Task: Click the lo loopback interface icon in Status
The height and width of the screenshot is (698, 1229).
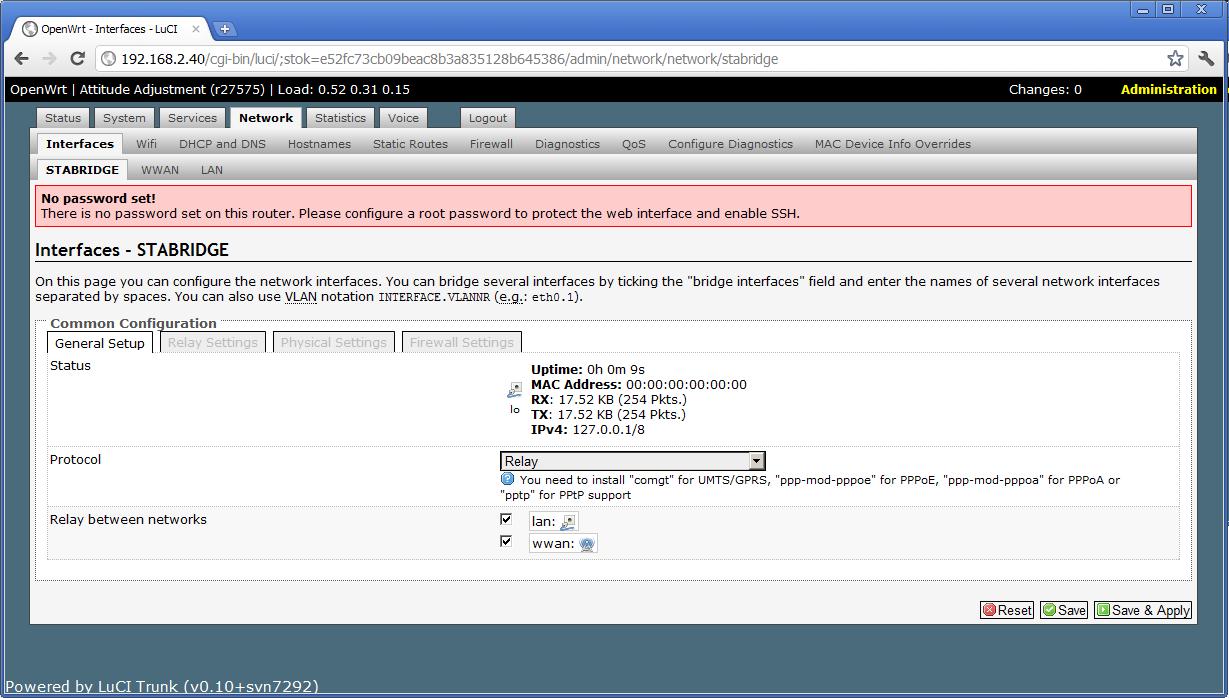Action: point(514,390)
